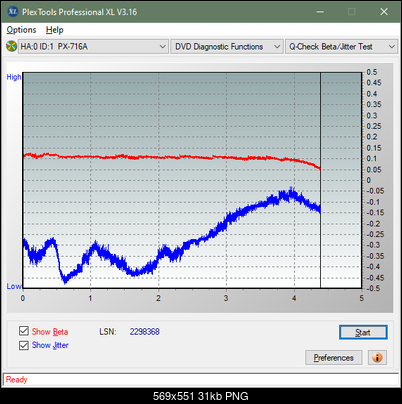The image size is (402, 404).
Task: Click the vertical end-position marker line in graph
Action: click(320, 180)
